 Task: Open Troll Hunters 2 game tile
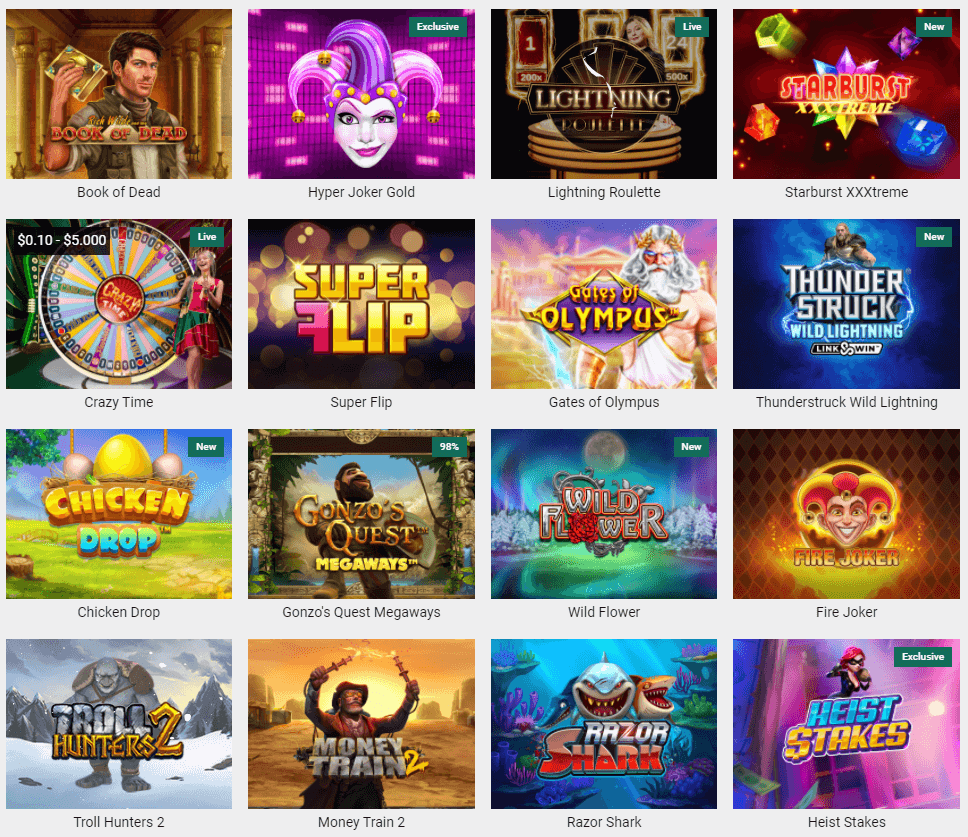[x=119, y=723]
